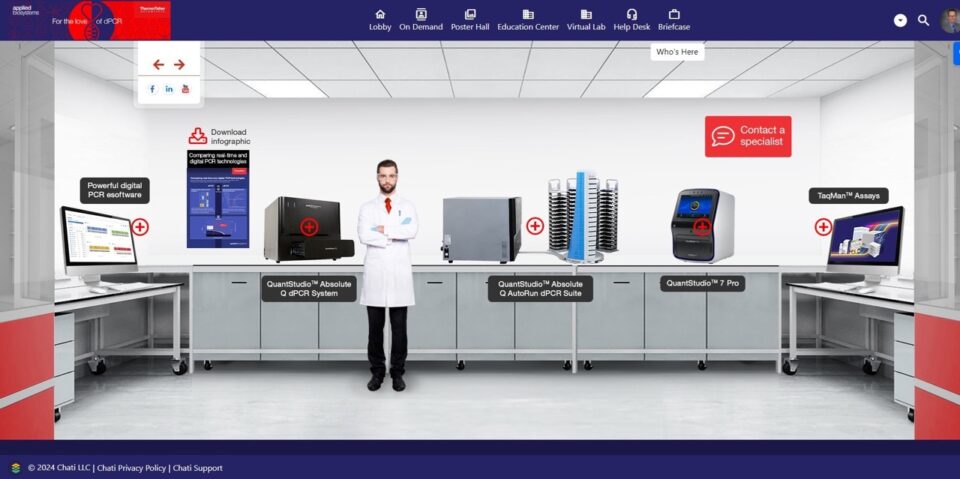Click Contact a specialist button

click(x=748, y=136)
